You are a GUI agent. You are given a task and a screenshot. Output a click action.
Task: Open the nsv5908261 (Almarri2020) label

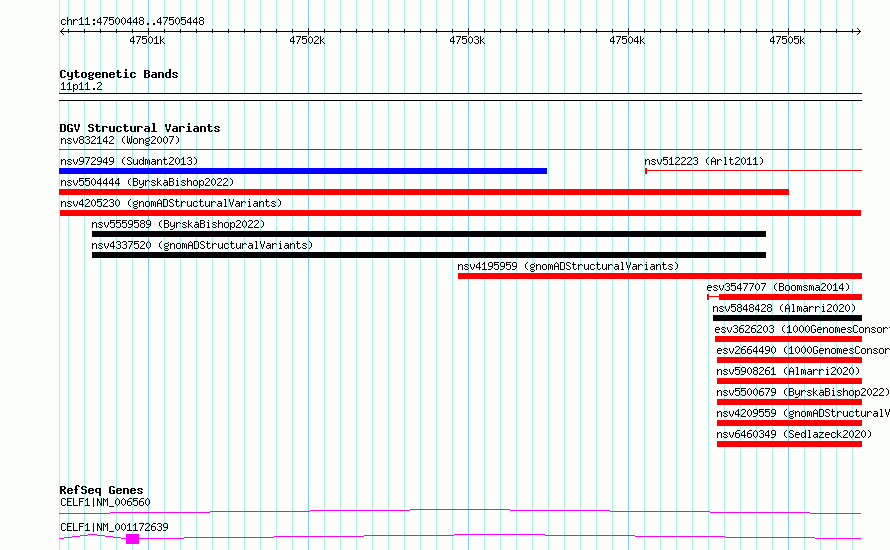[788, 371]
